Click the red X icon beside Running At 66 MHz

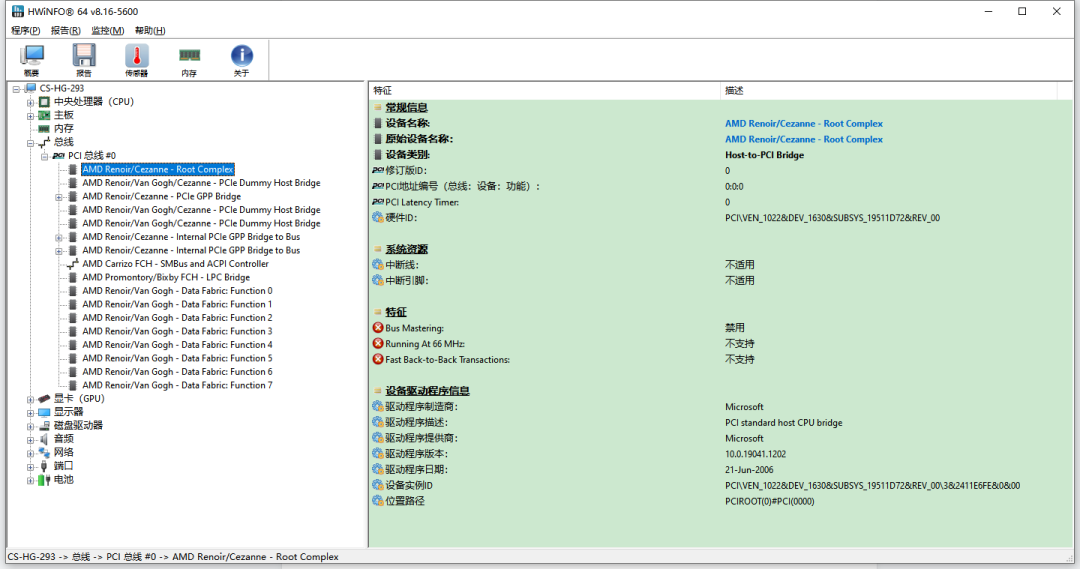point(377,344)
